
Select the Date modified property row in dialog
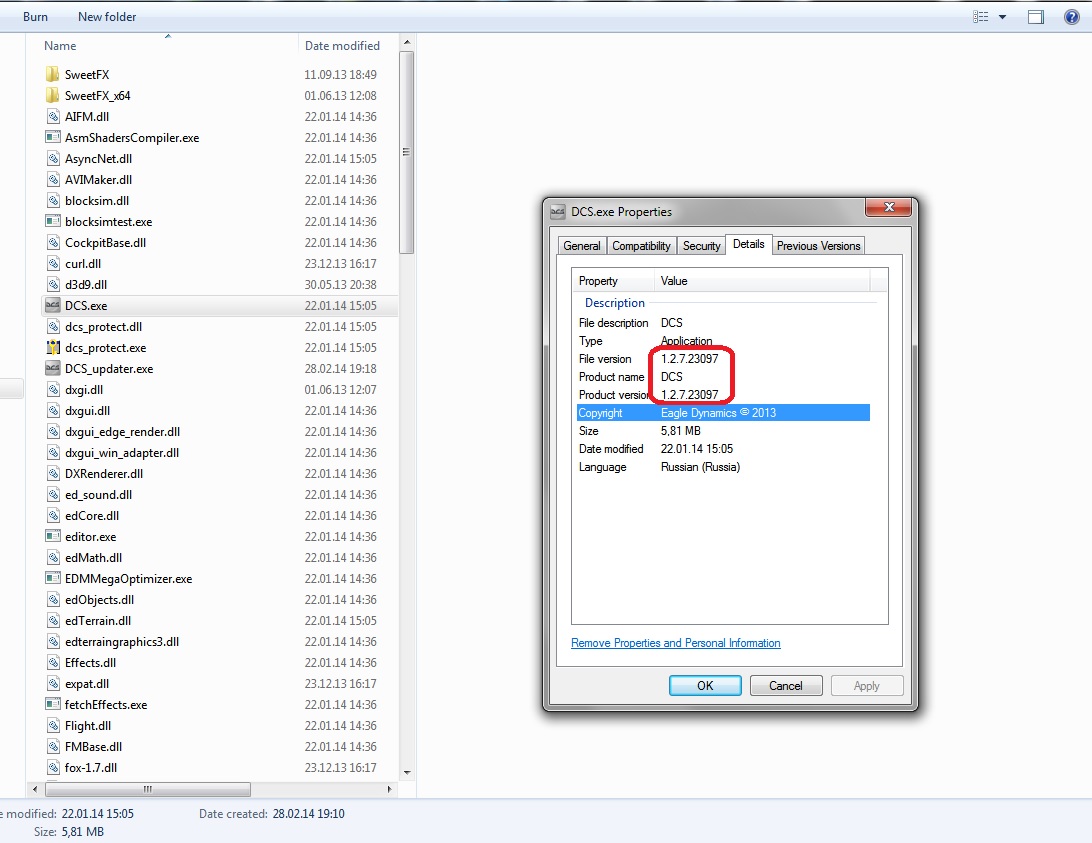click(723, 449)
